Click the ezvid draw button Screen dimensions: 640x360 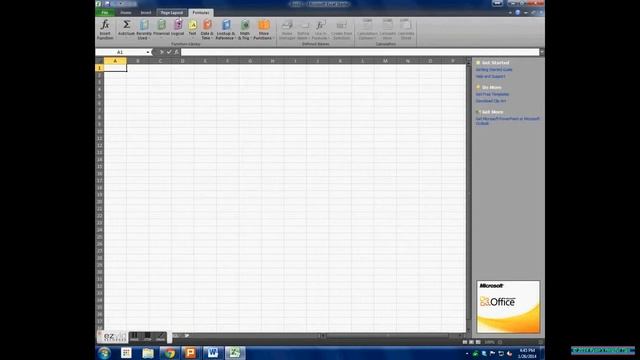(160, 336)
